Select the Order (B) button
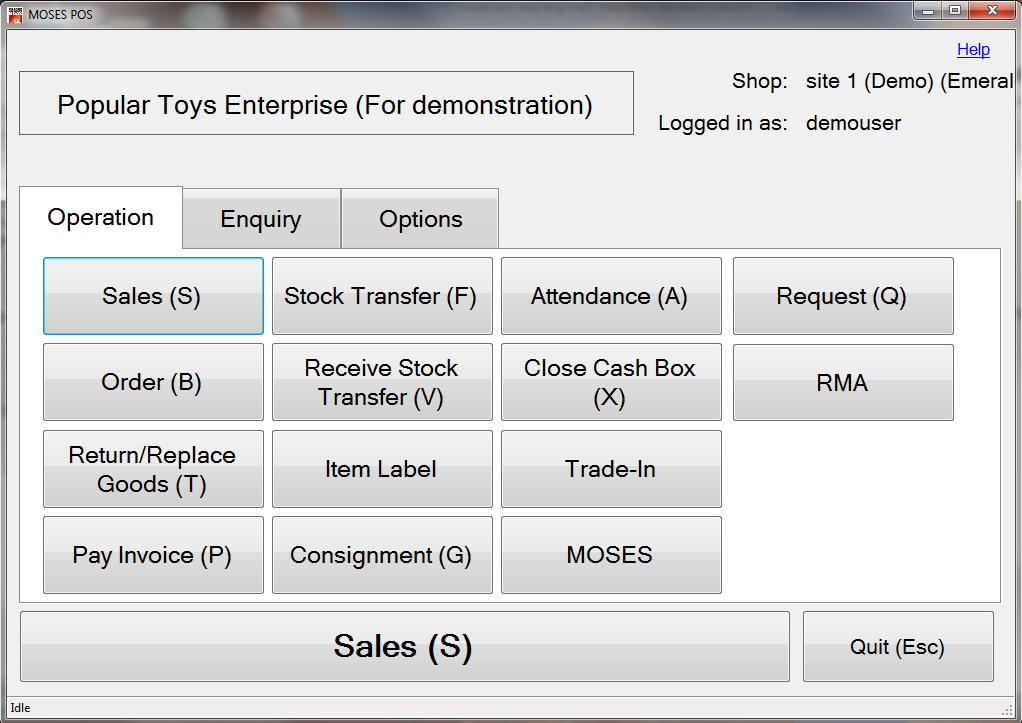The image size is (1022, 723). [153, 382]
